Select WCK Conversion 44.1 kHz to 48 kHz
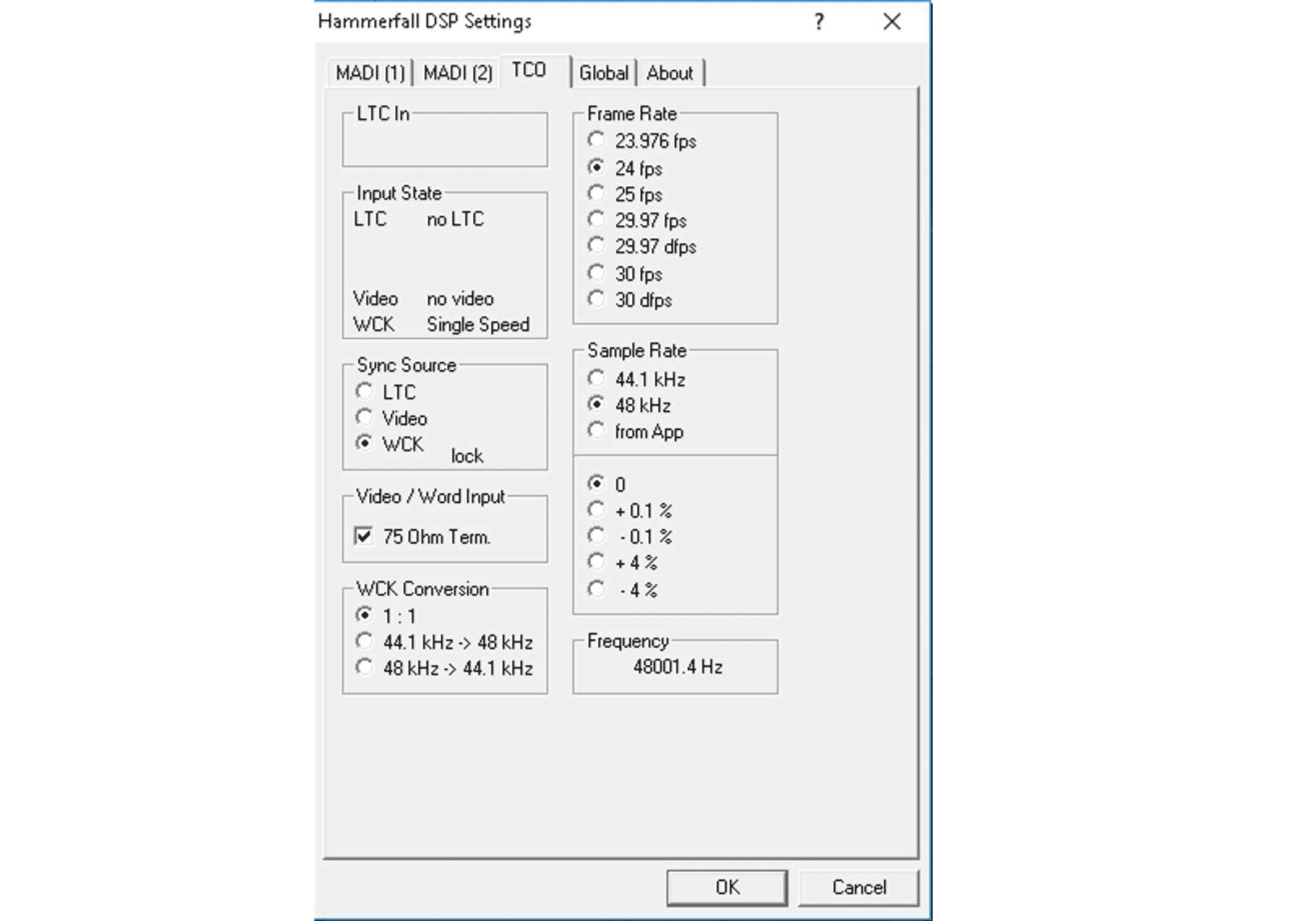Image resolution: width=1316 pixels, height=921 pixels. click(363, 642)
